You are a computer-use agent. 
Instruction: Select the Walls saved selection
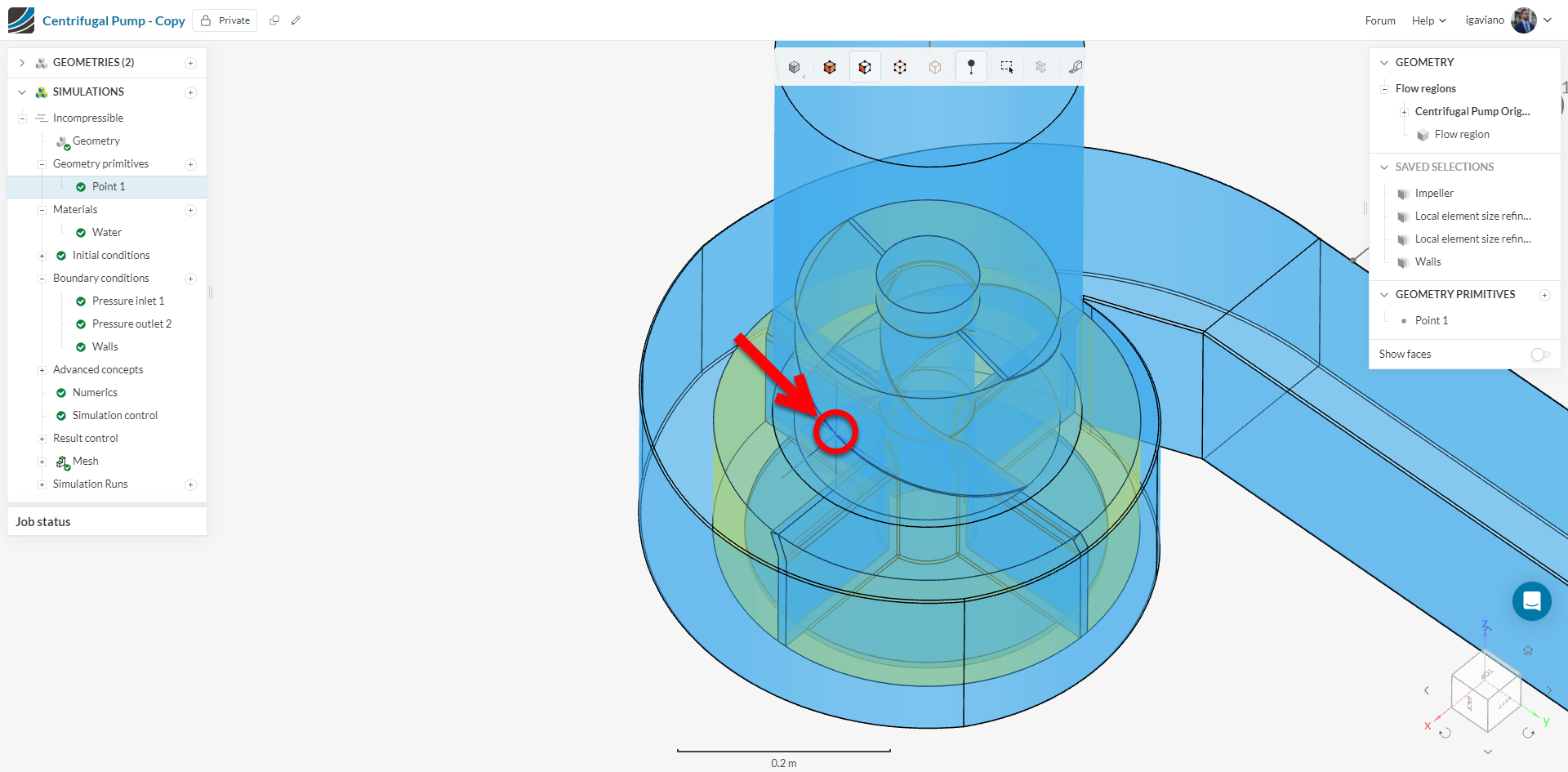point(1428,262)
